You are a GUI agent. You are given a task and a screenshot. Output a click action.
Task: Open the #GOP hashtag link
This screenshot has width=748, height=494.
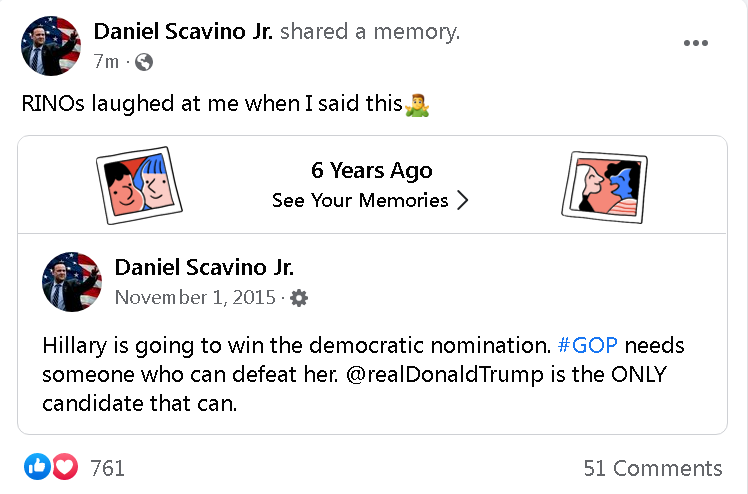588,345
